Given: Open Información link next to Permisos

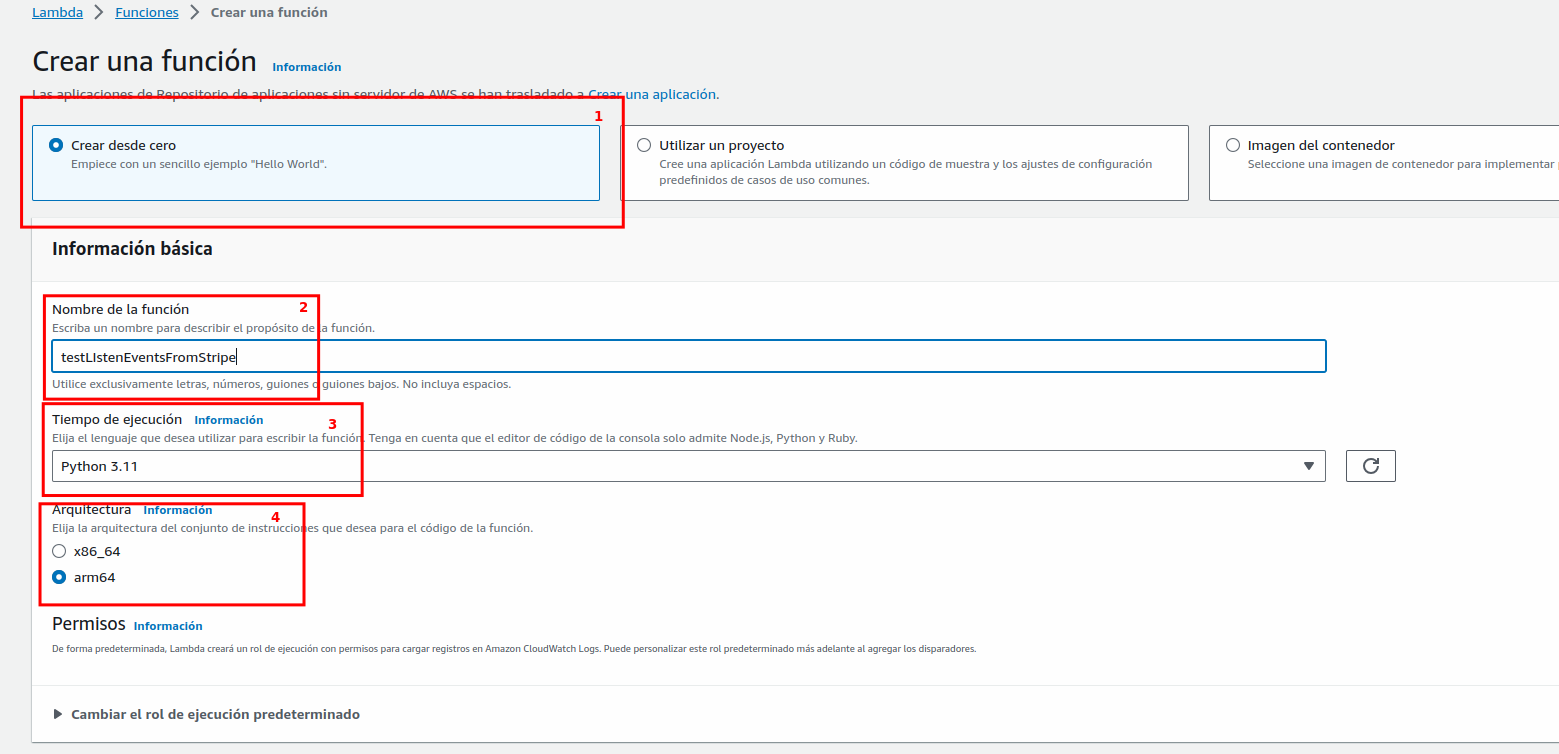Looking at the screenshot, I should tap(168, 626).
